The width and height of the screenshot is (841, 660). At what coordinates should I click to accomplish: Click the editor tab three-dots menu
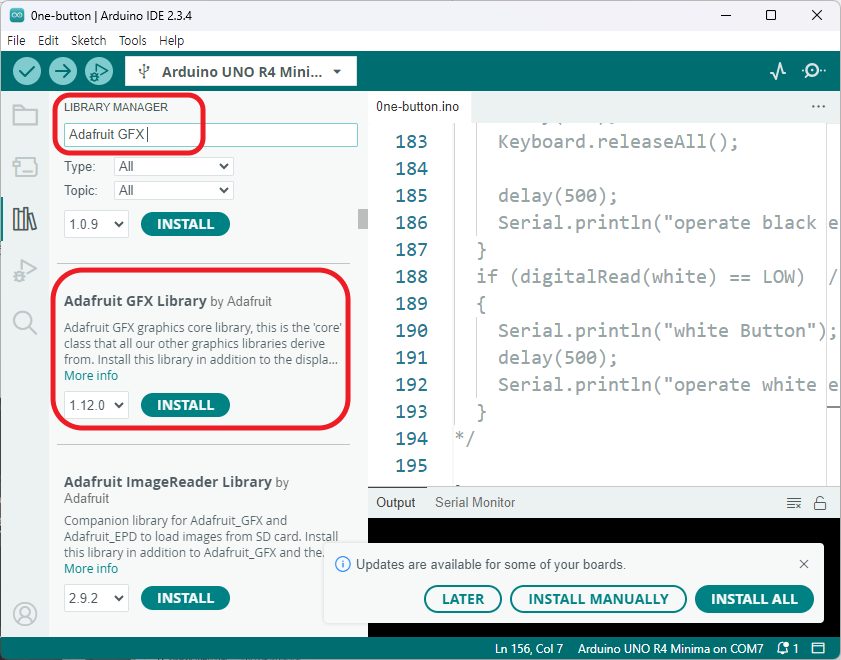(818, 106)
